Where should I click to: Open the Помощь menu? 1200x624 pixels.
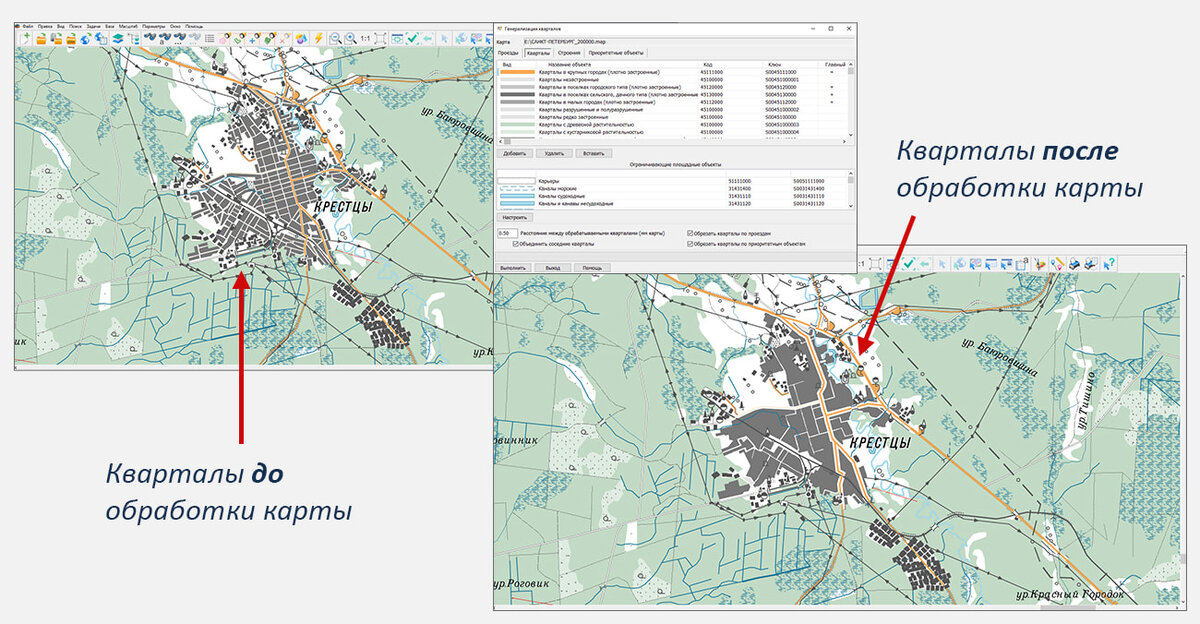point(194,27)
